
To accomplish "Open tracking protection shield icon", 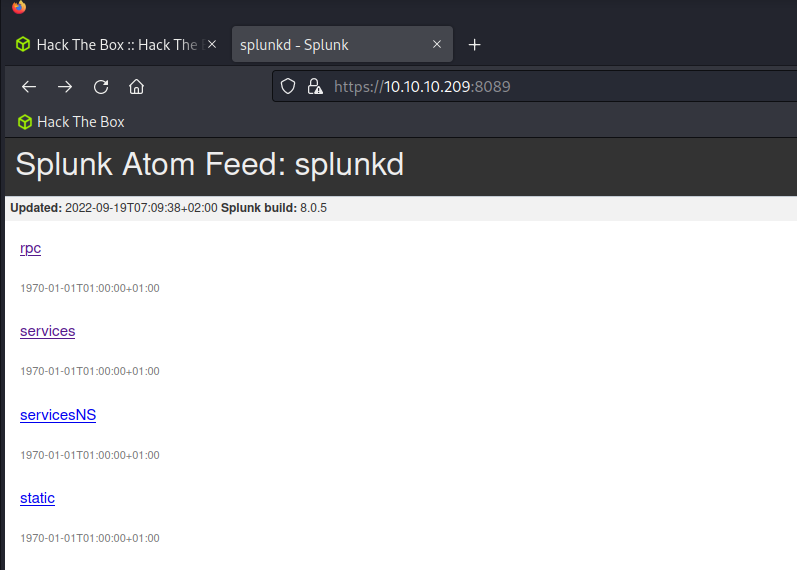I will click(x=288, y=86).
